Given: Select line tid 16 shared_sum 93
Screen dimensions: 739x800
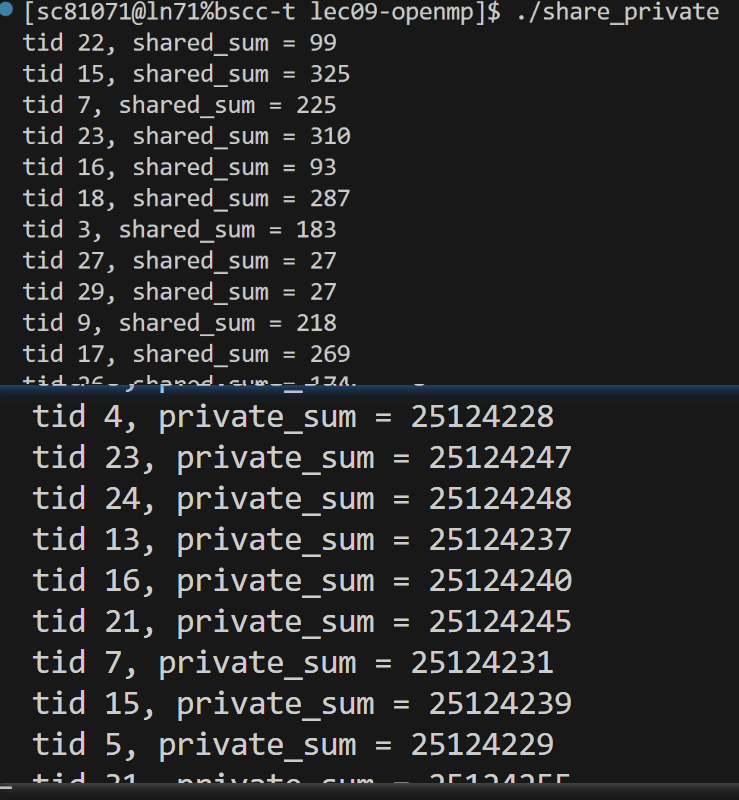Looking at the screenshot, I should point(180,168).
